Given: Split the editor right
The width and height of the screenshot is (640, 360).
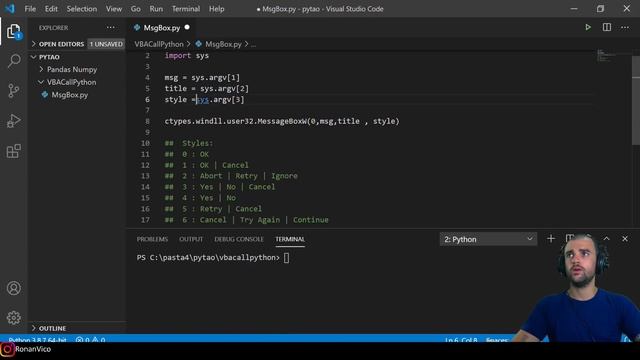Looking at the screenshot, I should click(x=607, y=27).
